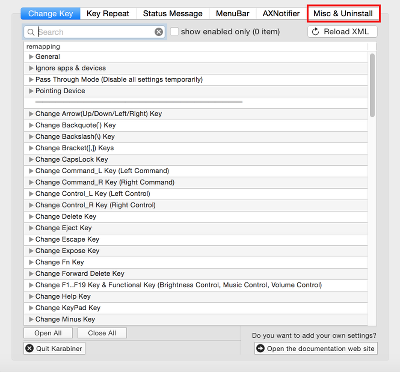Select the Change Minus Key row

coord(196,319)
